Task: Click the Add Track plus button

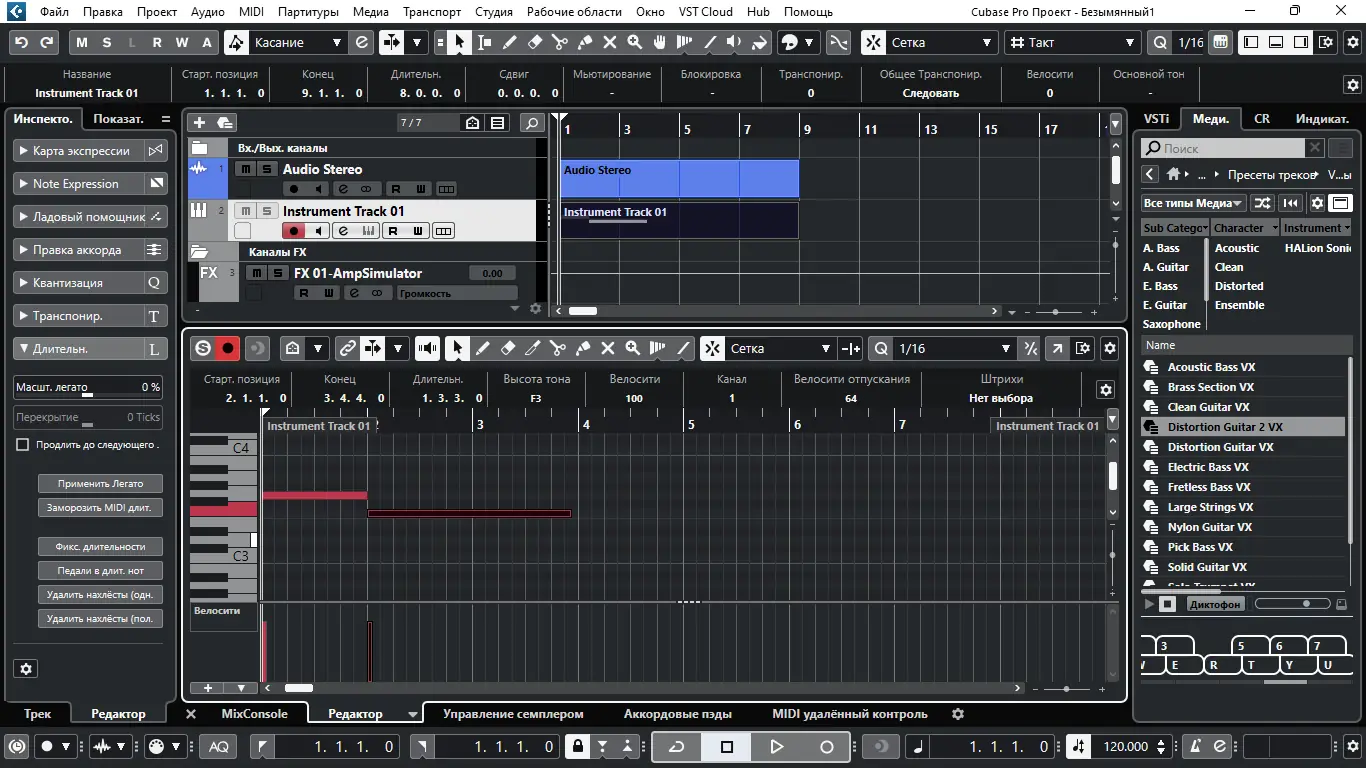Action: click(199, 123)
